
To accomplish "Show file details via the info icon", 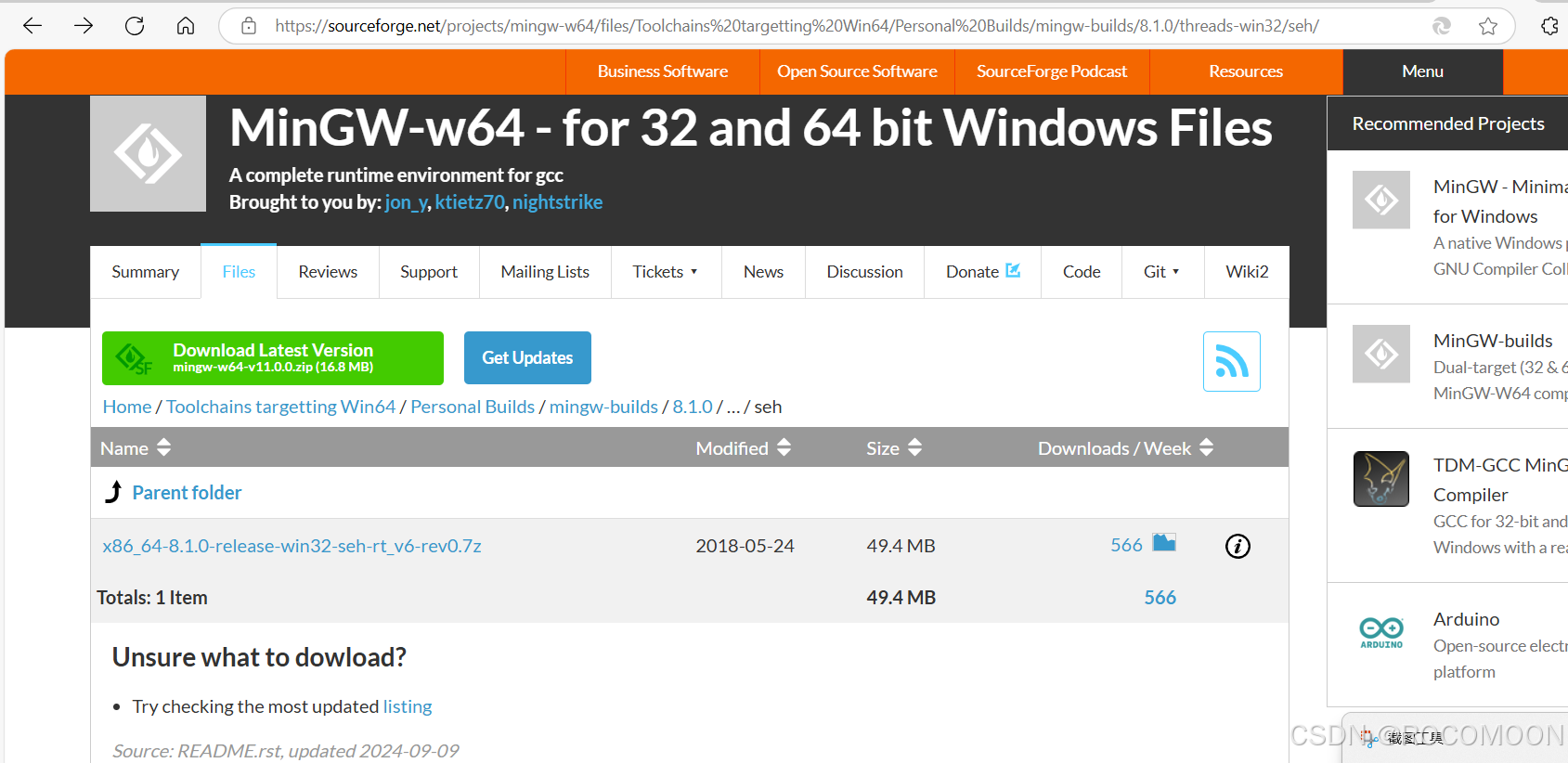I will pyautogui.click(x=1238, y=546).
